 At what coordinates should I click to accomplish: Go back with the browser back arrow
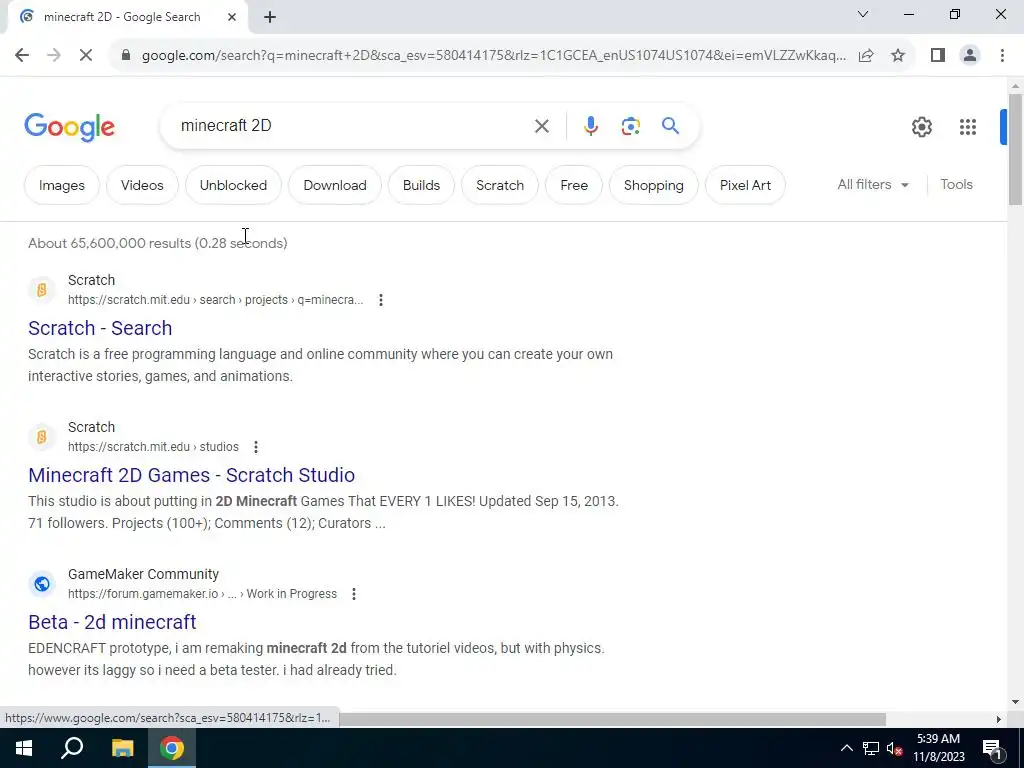22,56
